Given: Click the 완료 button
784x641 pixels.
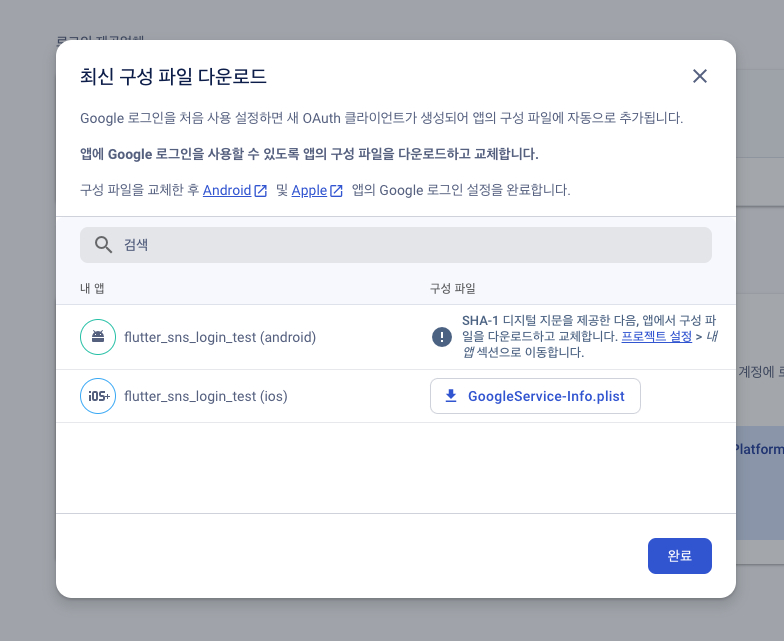Looking at the screenshot, I should pyautogui.click(x=680, y=556).
